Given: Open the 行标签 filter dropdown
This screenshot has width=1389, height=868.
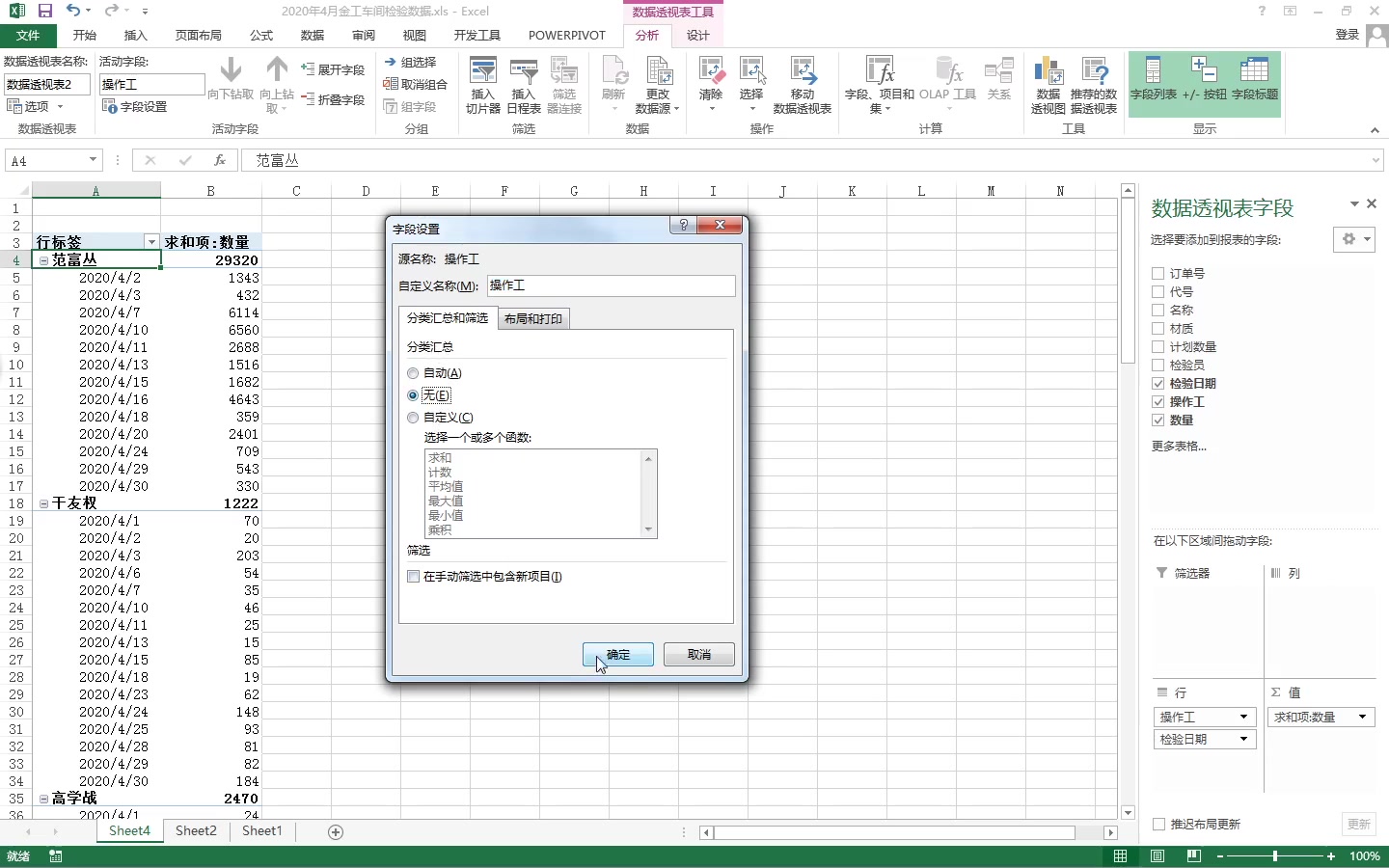Looking at the screenshot, I should click(x=151, y=242).
